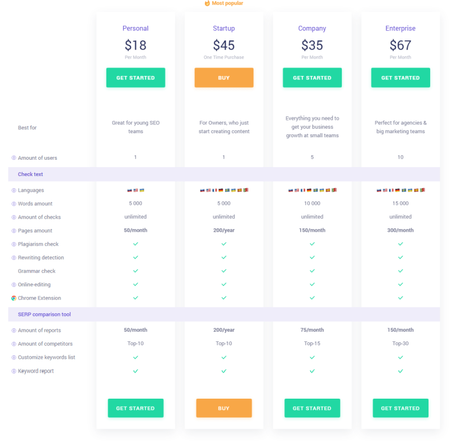Click the Great for young SEO teams description

pyautogui.click(x=136, y=127)
